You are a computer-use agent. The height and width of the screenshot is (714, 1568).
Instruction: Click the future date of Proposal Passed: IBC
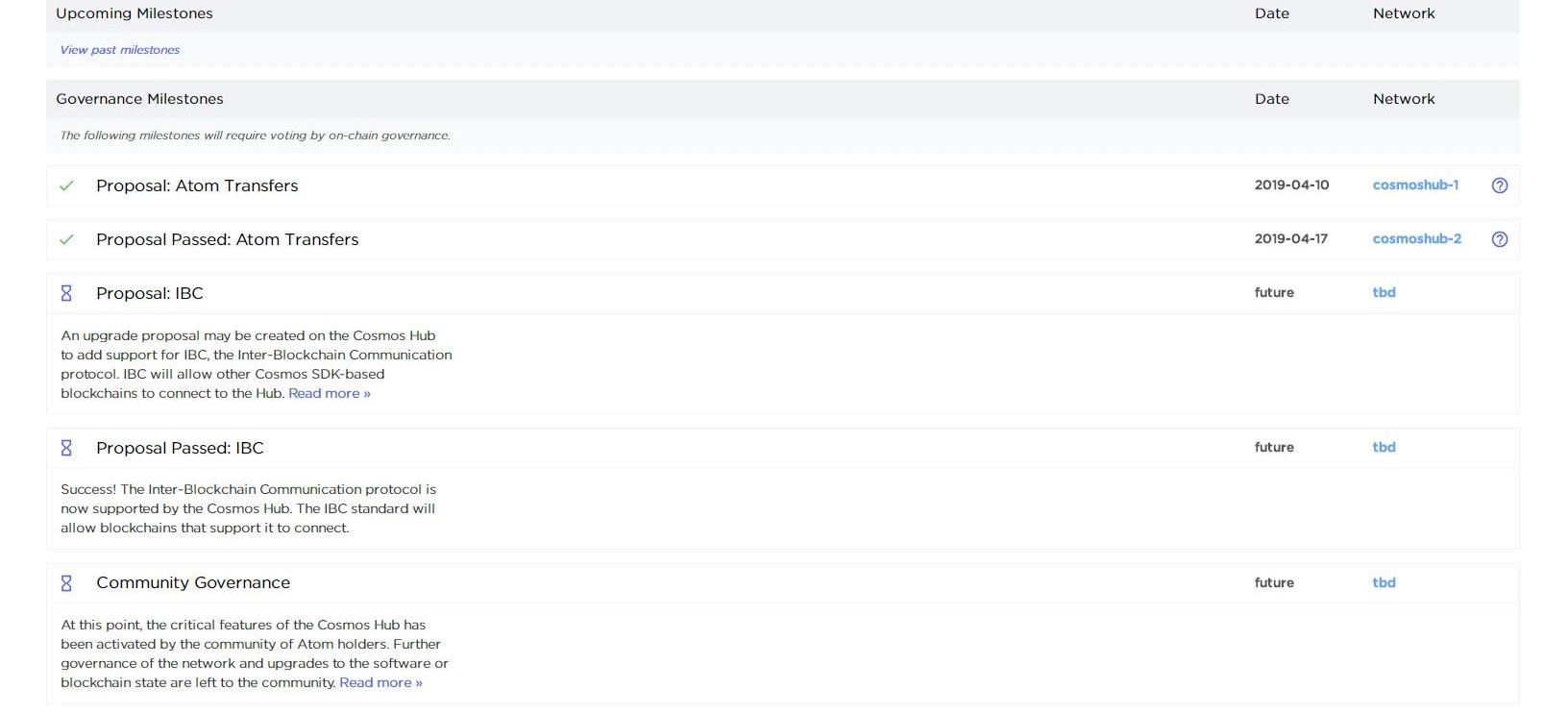click(1274, 447)
